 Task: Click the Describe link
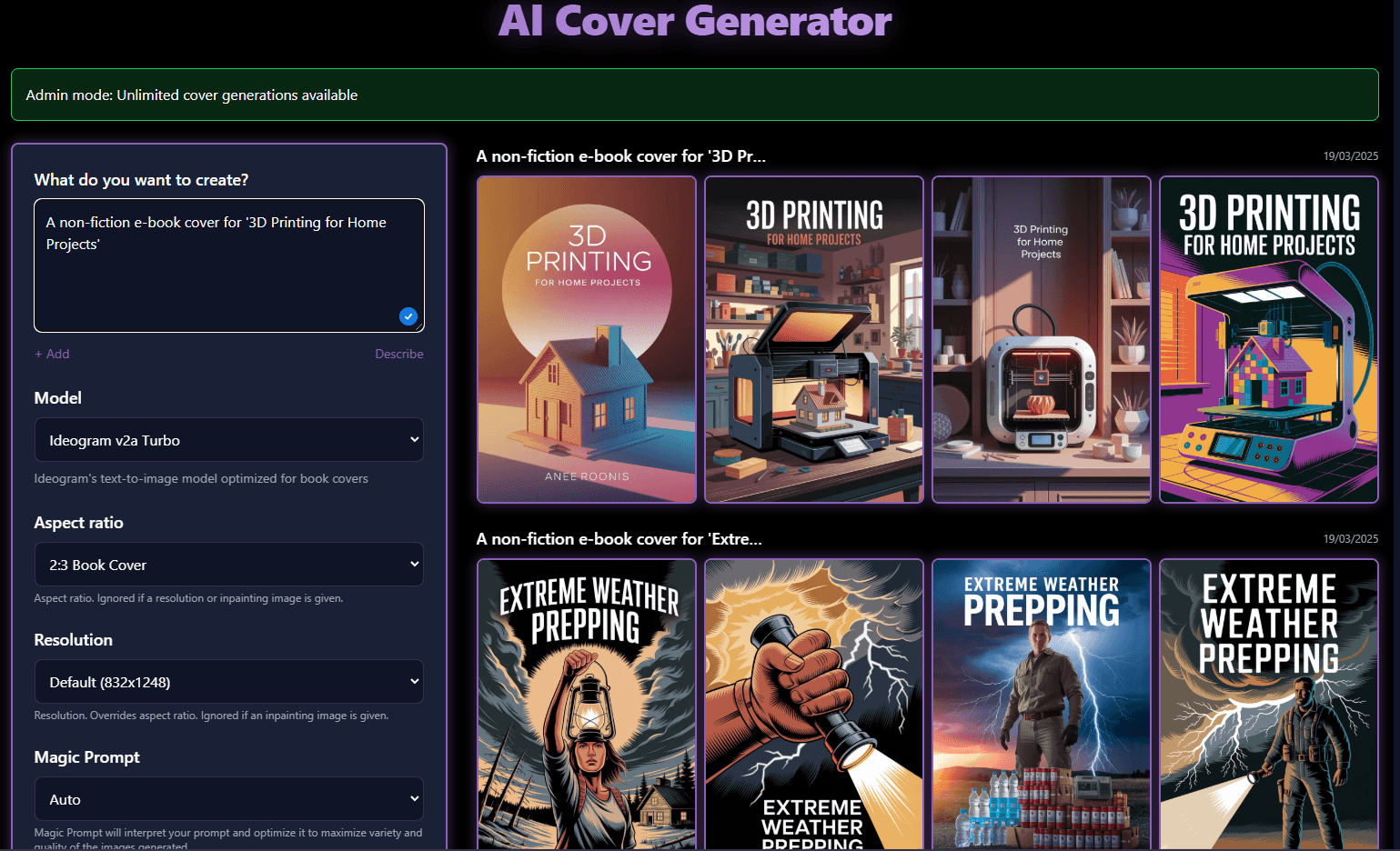(398, 354)
